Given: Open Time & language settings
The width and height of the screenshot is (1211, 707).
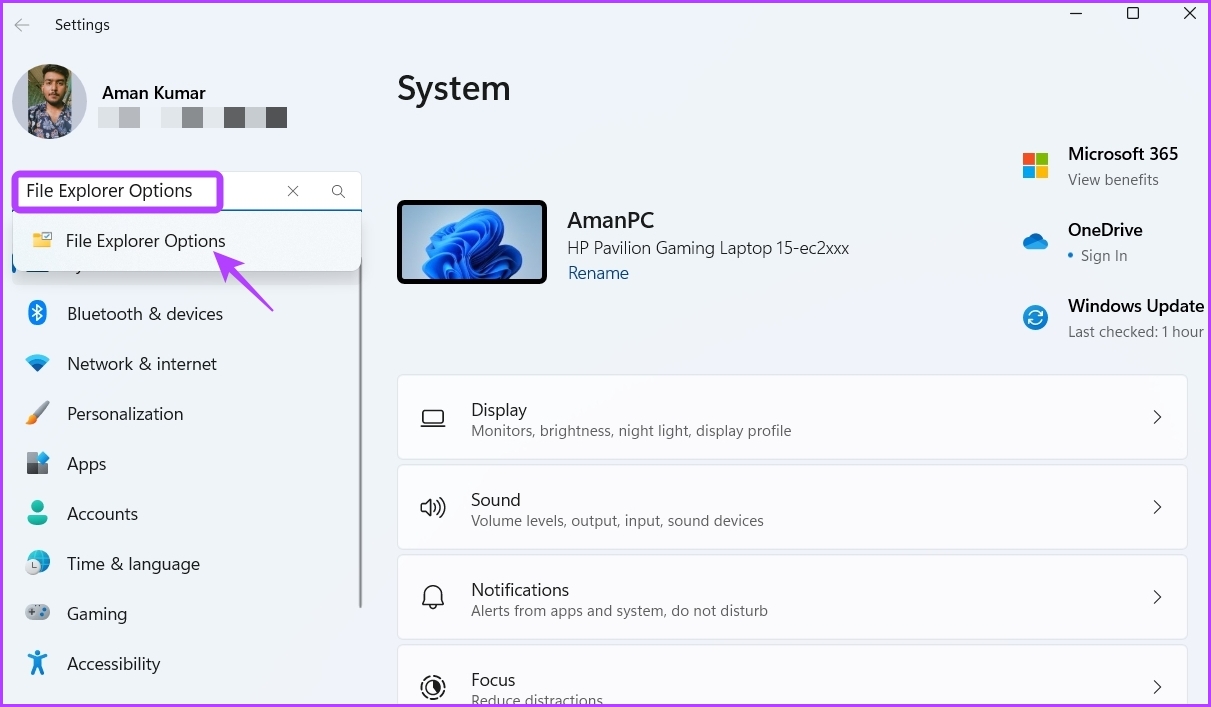Looking at the screenshot, I should click(133, 564).
